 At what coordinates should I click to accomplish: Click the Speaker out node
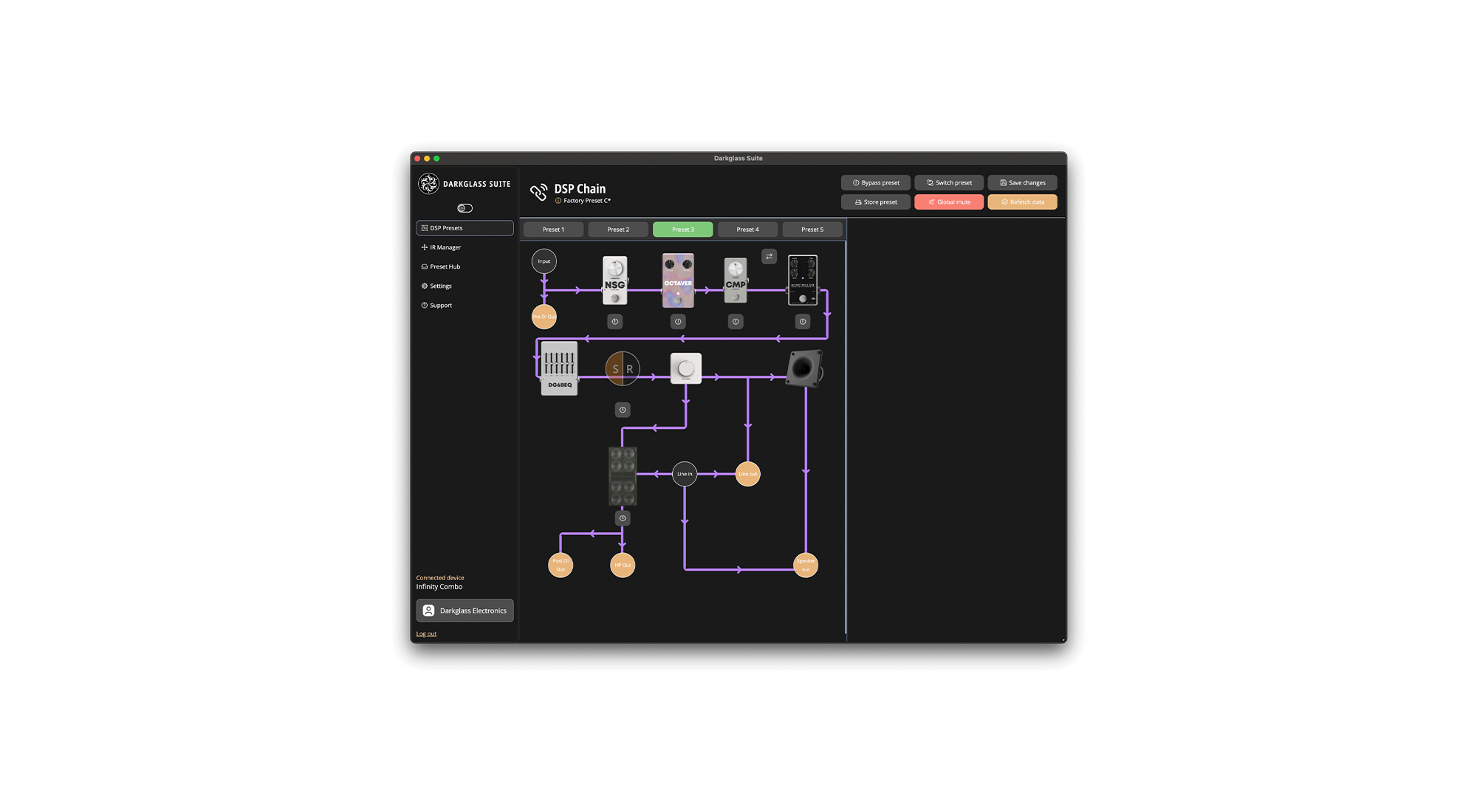click(806, 565)
